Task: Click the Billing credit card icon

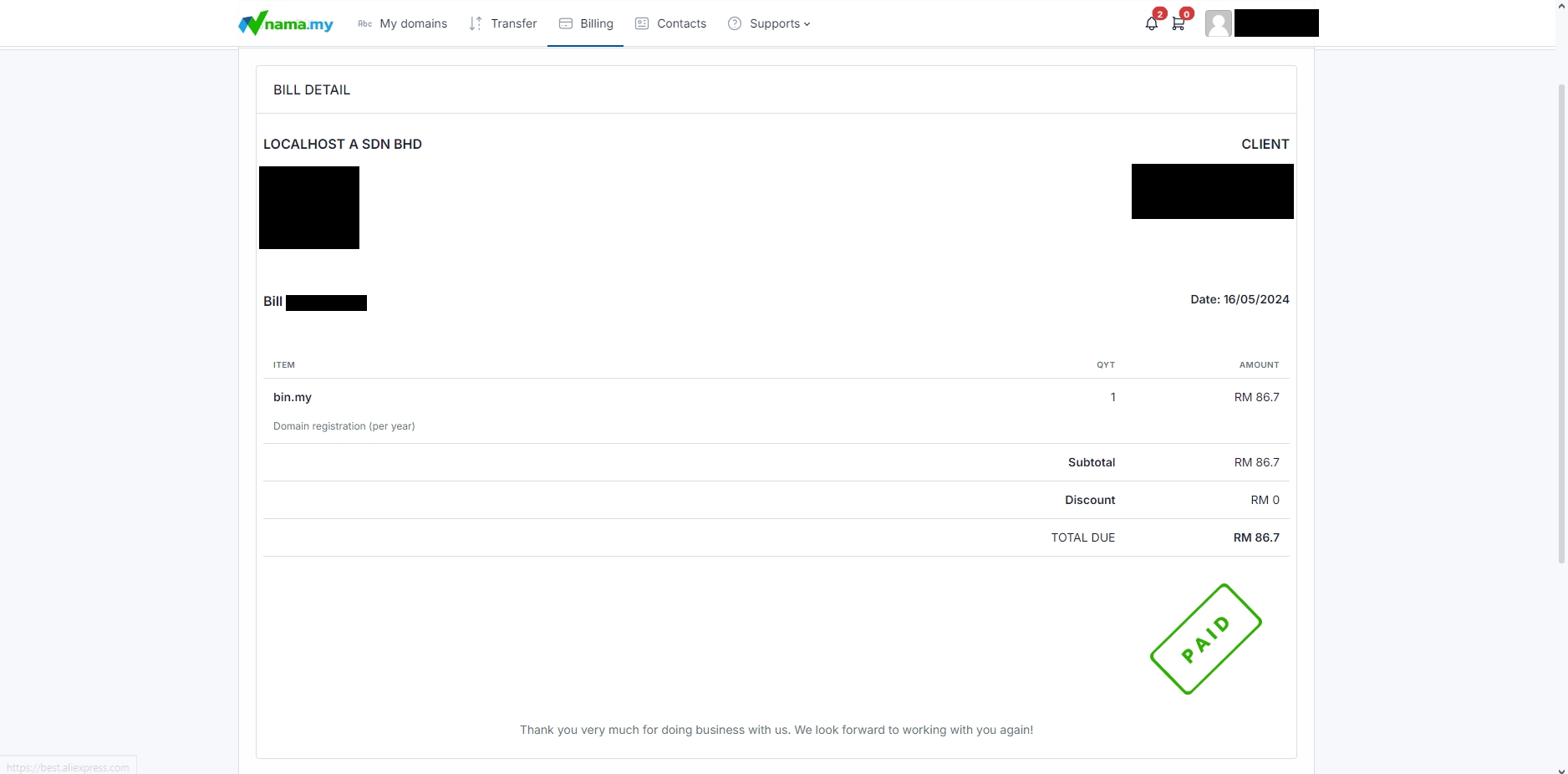Action: click(566, 23)
